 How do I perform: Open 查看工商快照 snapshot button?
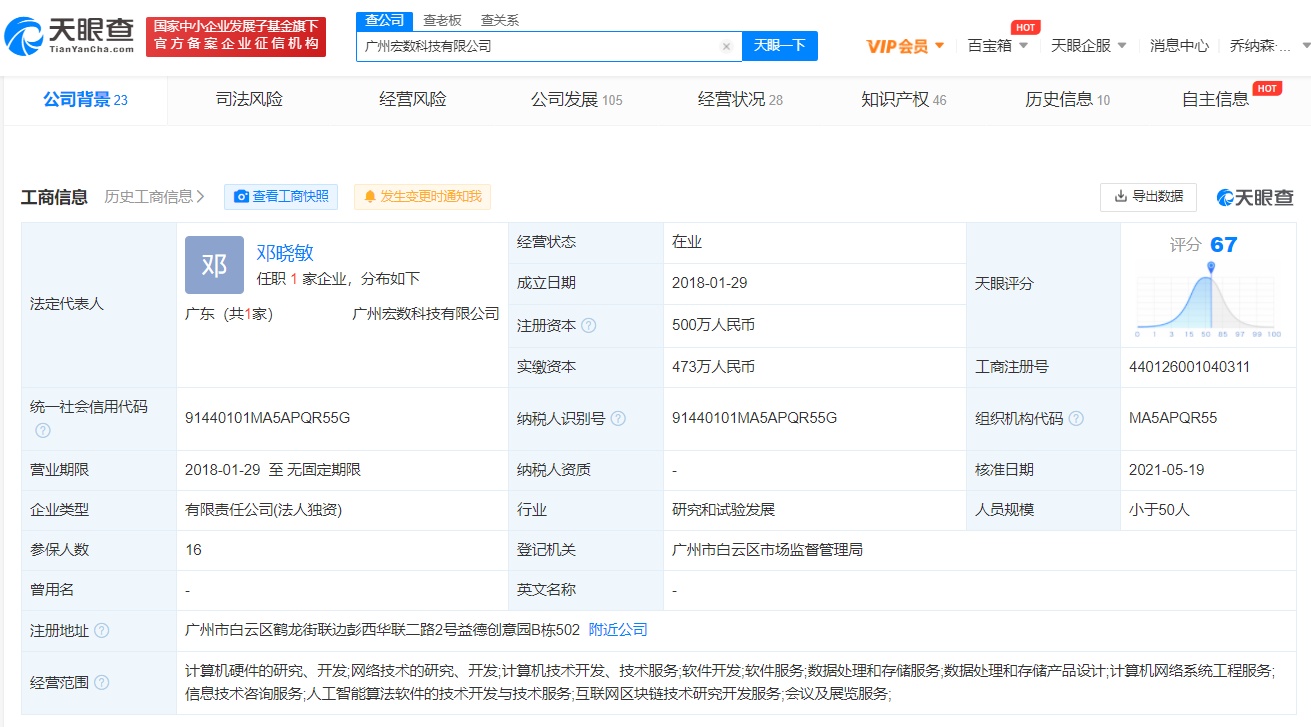pos(281,196)
